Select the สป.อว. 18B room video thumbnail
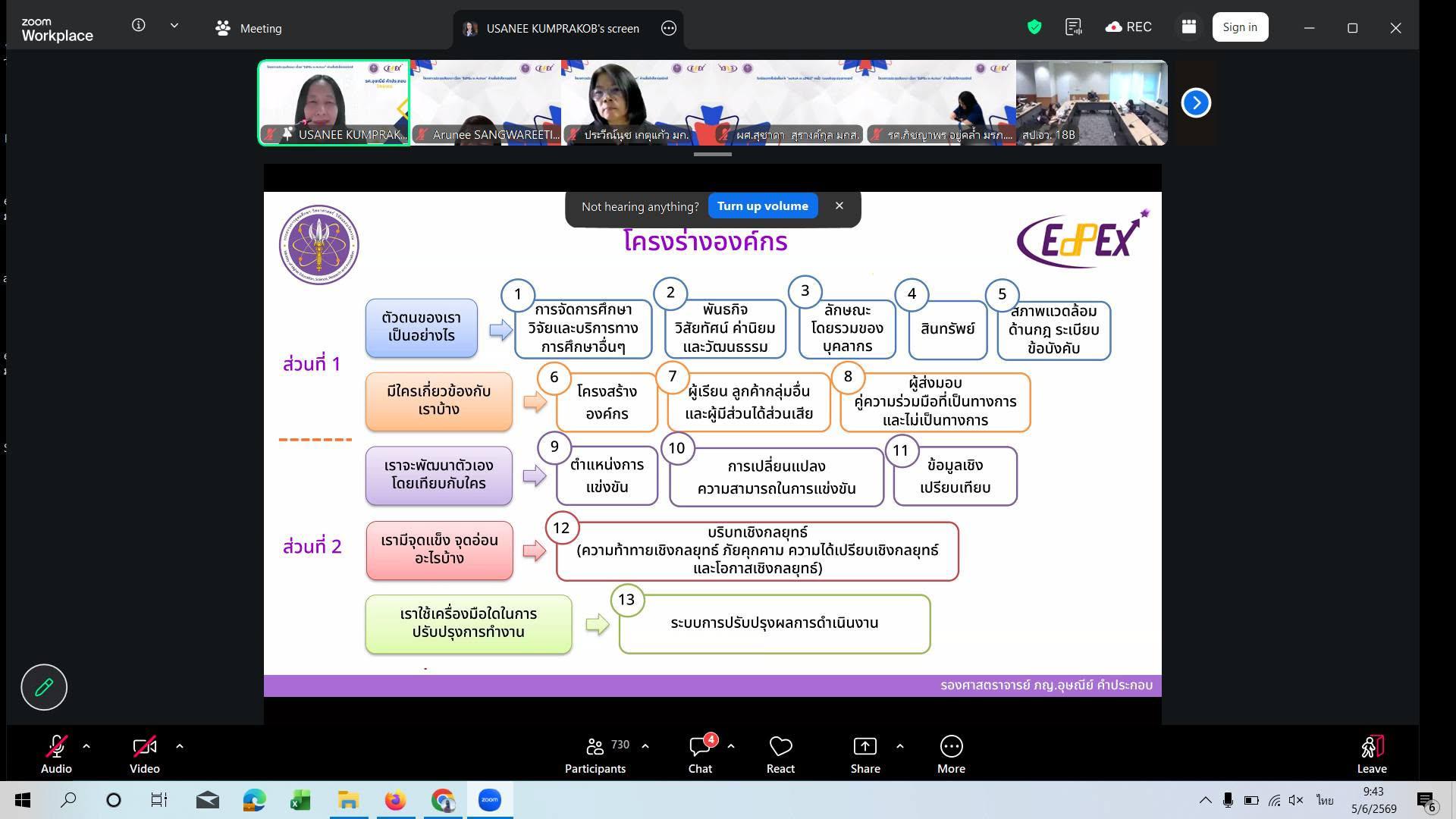This screenshot has width=1456, height=819. coord(1091,102)
